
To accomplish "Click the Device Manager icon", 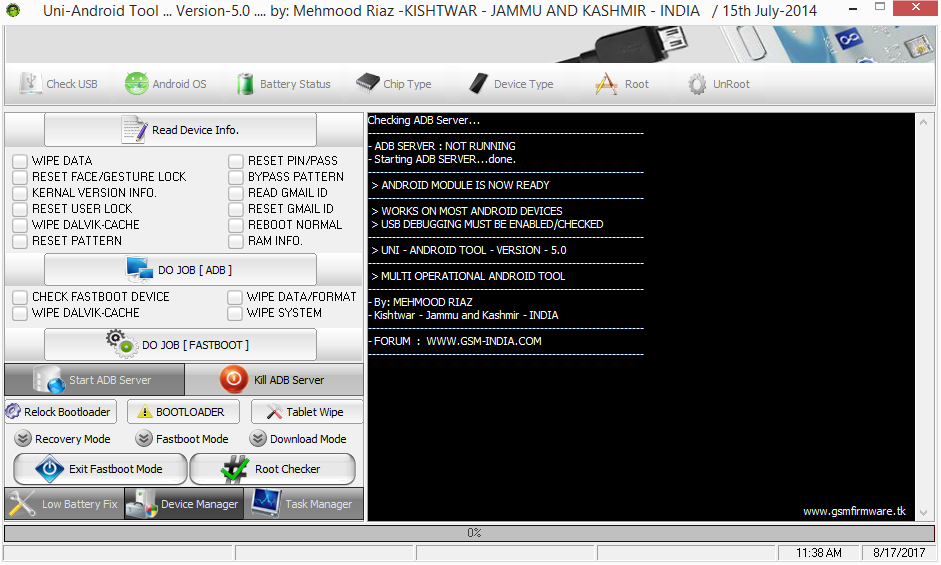I will (x=142, y=504).
